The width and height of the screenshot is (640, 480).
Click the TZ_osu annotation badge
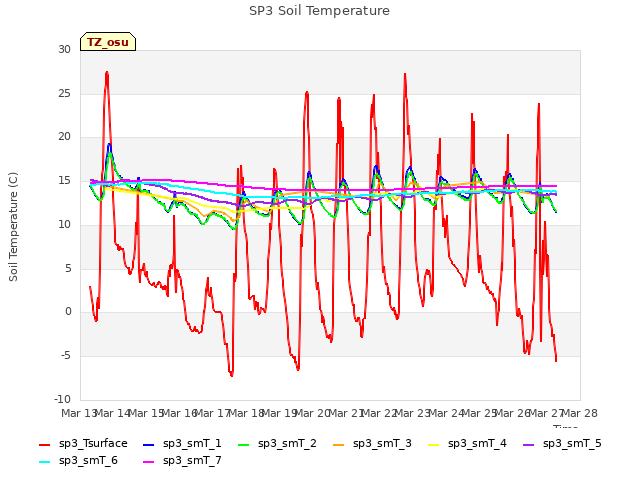pyautogui.click(x=108, y=42)
